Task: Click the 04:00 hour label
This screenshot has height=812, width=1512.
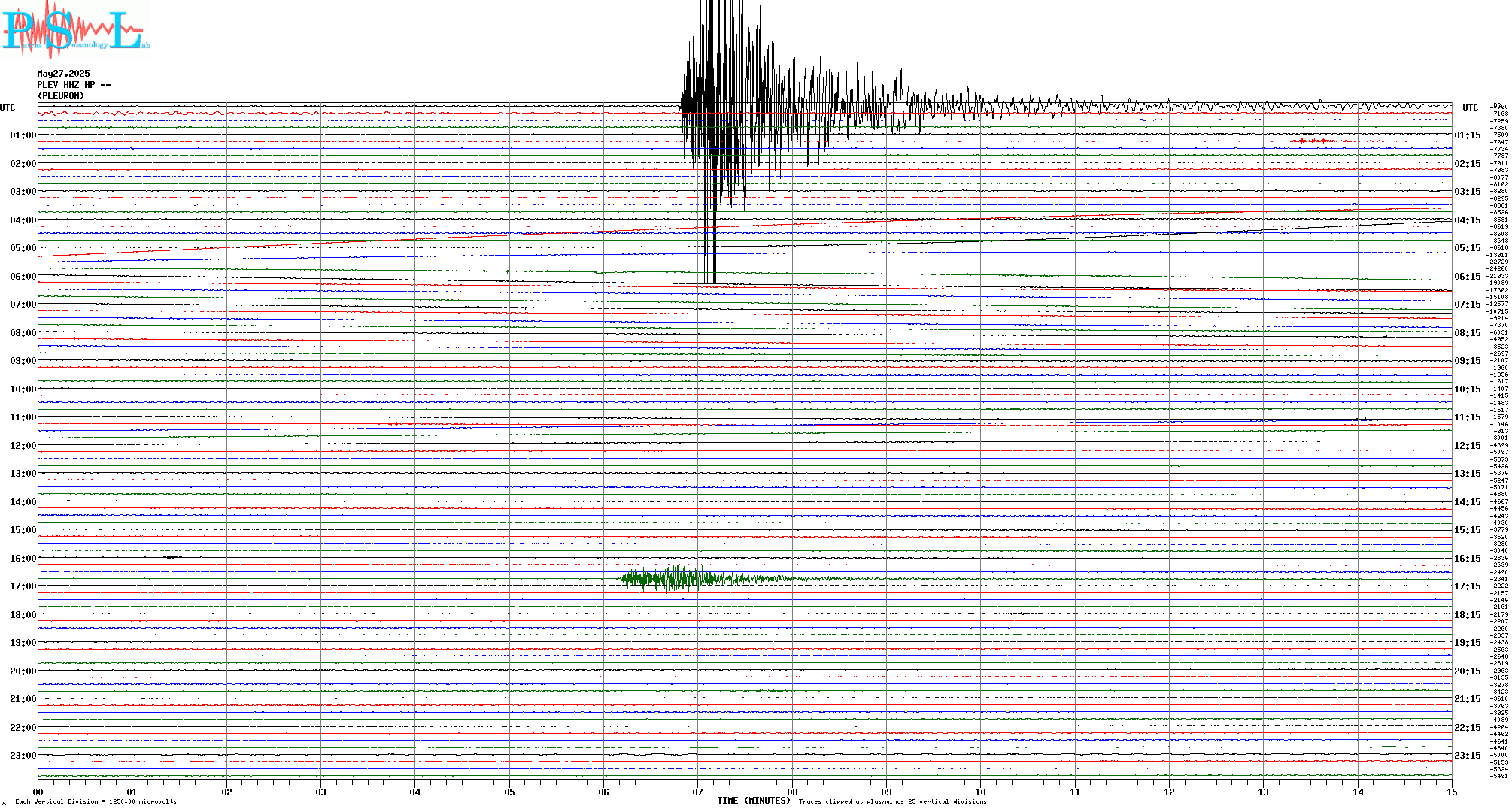Action: pos(23,220)
